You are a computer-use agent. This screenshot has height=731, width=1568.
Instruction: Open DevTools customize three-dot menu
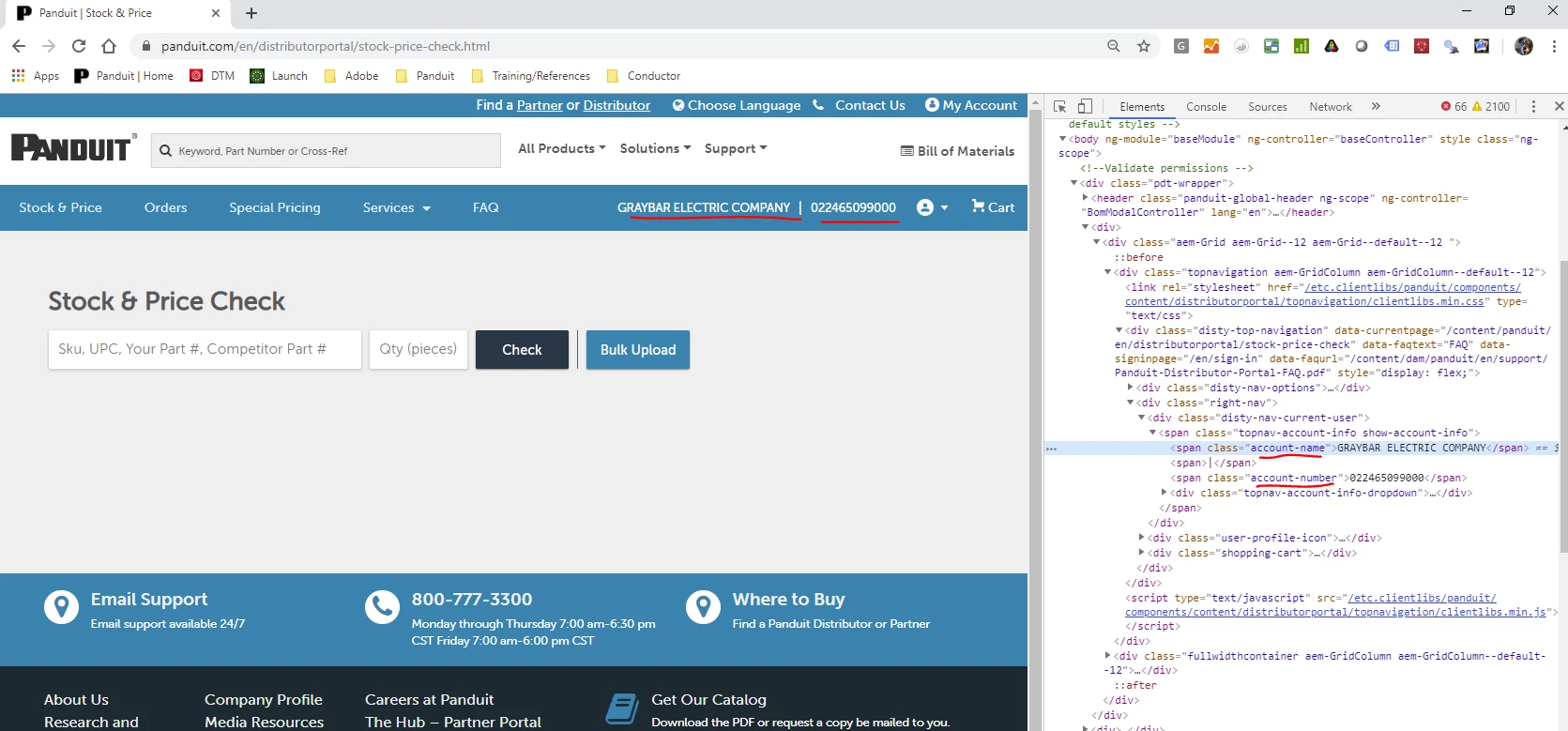pyautogui.click(x=1533, y=107)
